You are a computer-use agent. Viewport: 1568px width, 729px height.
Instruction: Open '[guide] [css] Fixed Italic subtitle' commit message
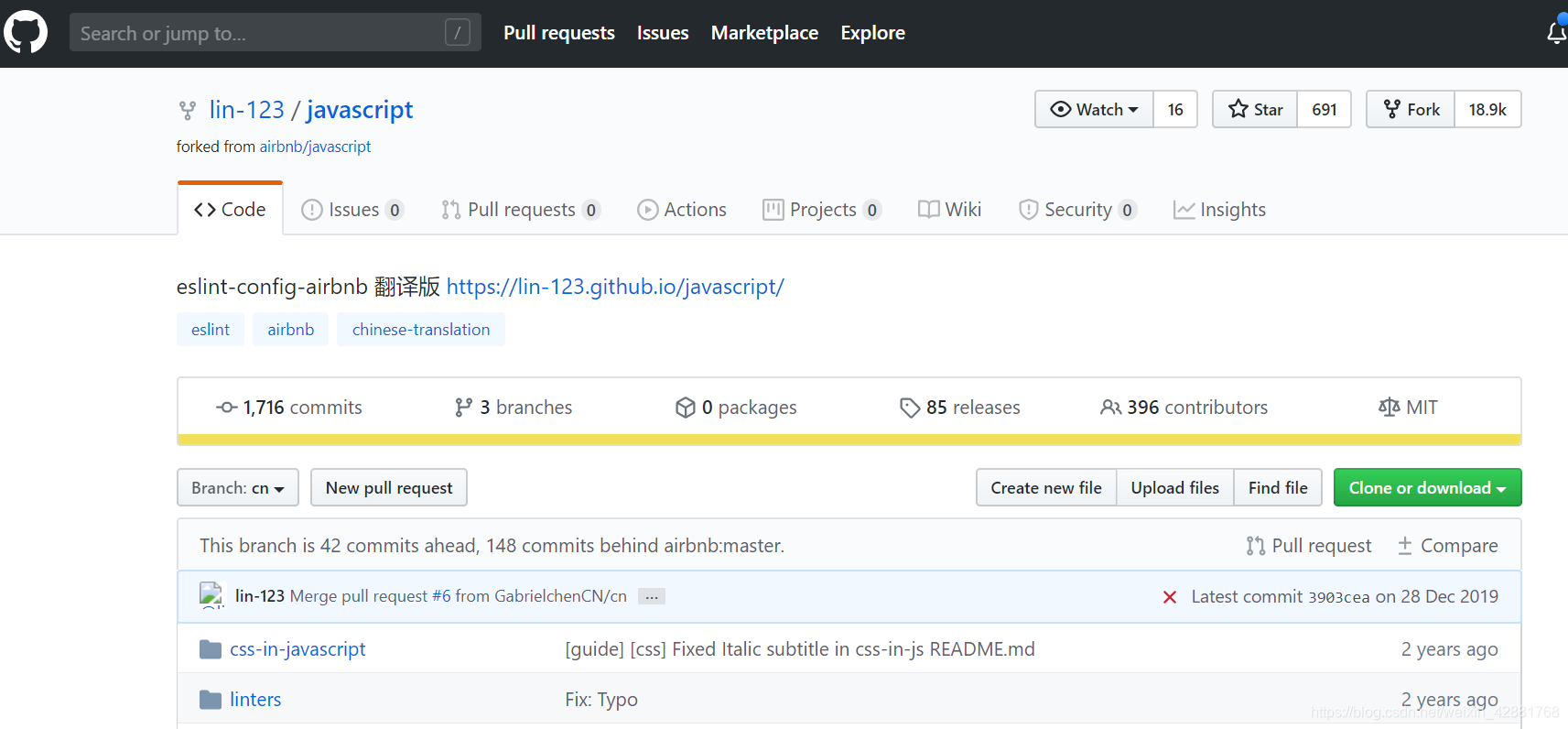[x=800, y=649]
